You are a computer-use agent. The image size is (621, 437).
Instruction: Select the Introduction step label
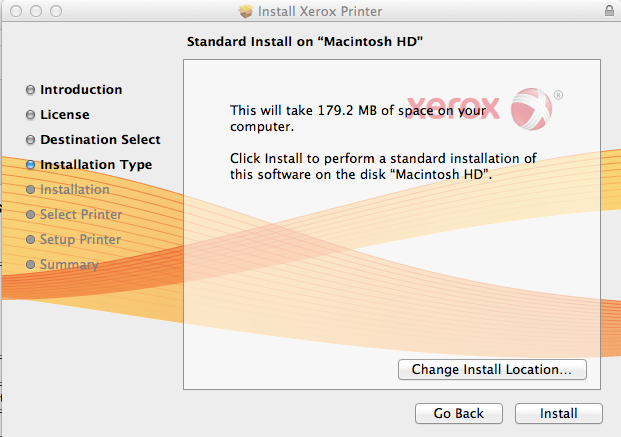tap(81, 90)
